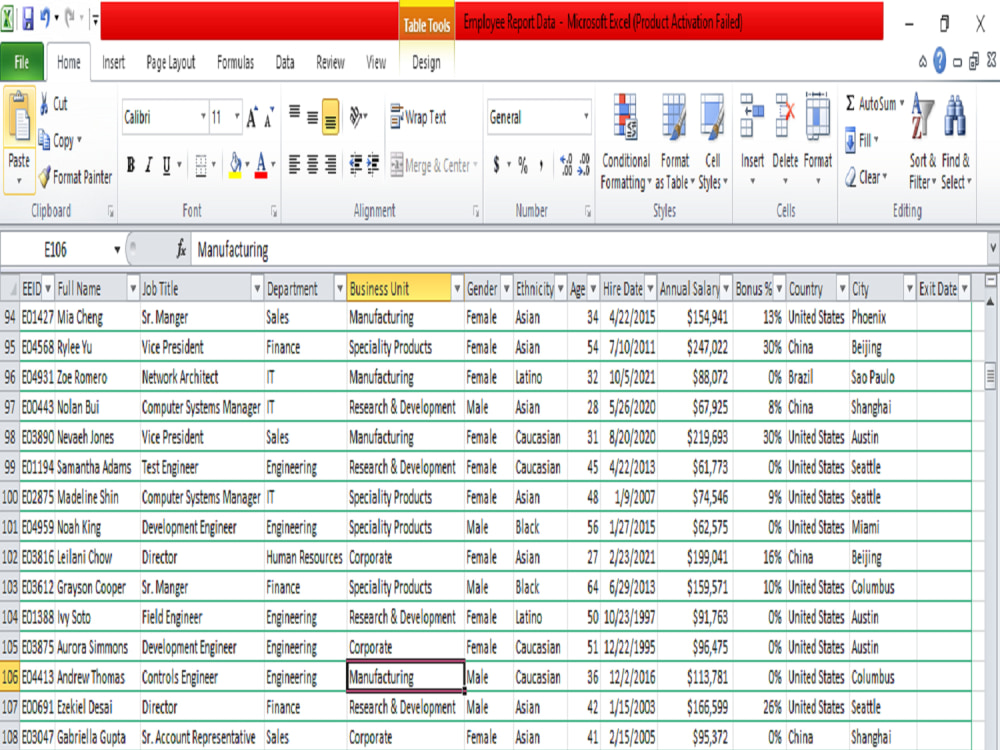The image size is (1000, 750).
Task: Click the Undo arrow icon
Action: tap(45, 18)
